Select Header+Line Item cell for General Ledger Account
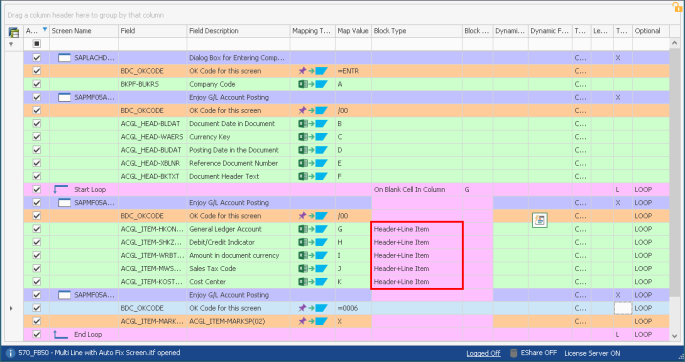Screen dimensions: 685x362 tap(417, 229)
